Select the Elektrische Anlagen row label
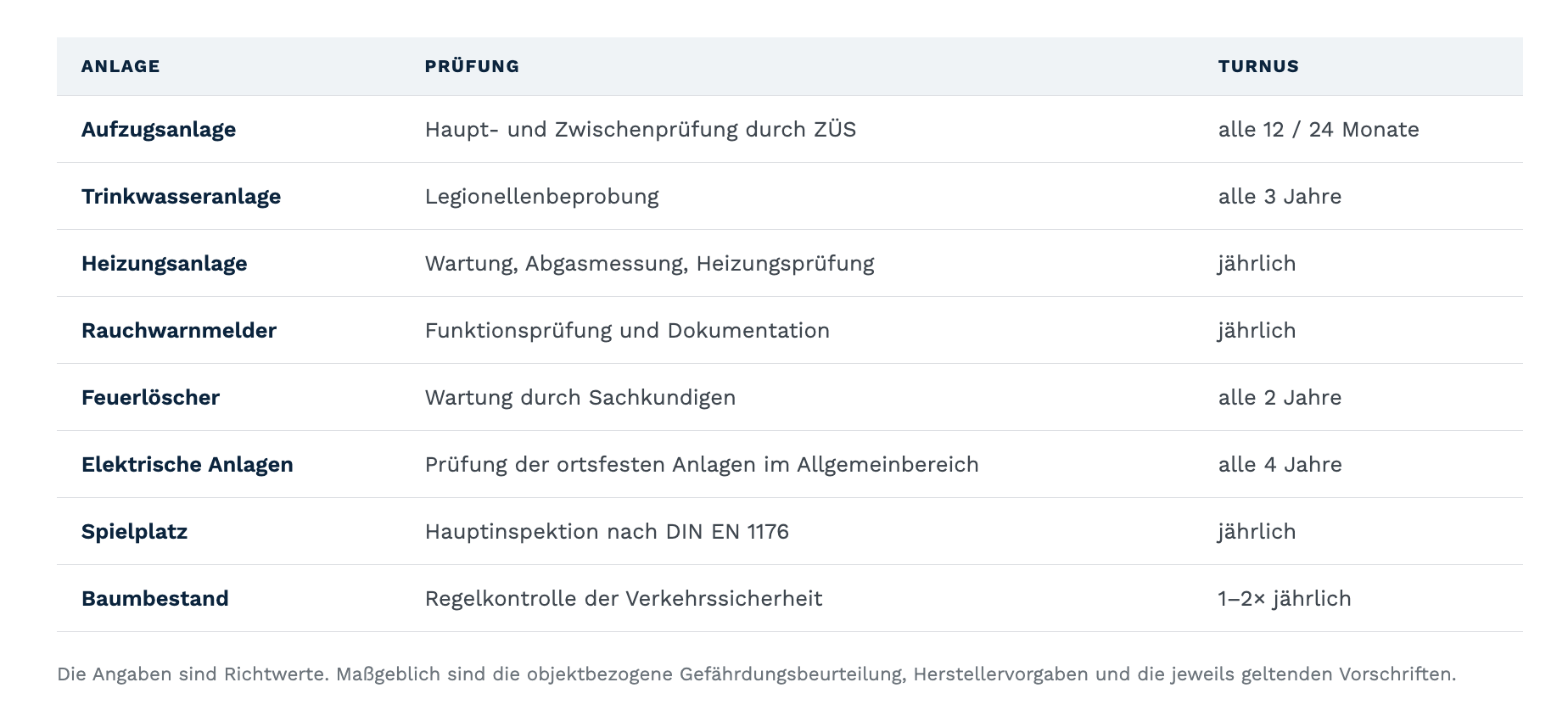 point(188,465)
